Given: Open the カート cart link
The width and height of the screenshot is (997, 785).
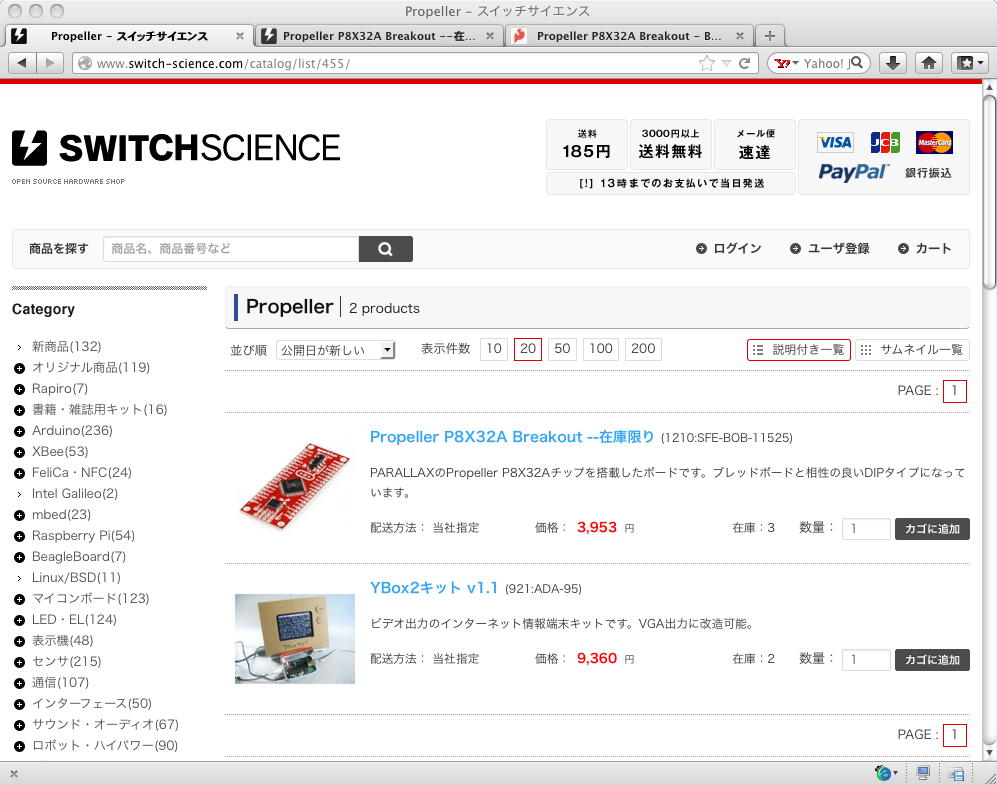Looking at the screenshot, I should pos(925,249).
